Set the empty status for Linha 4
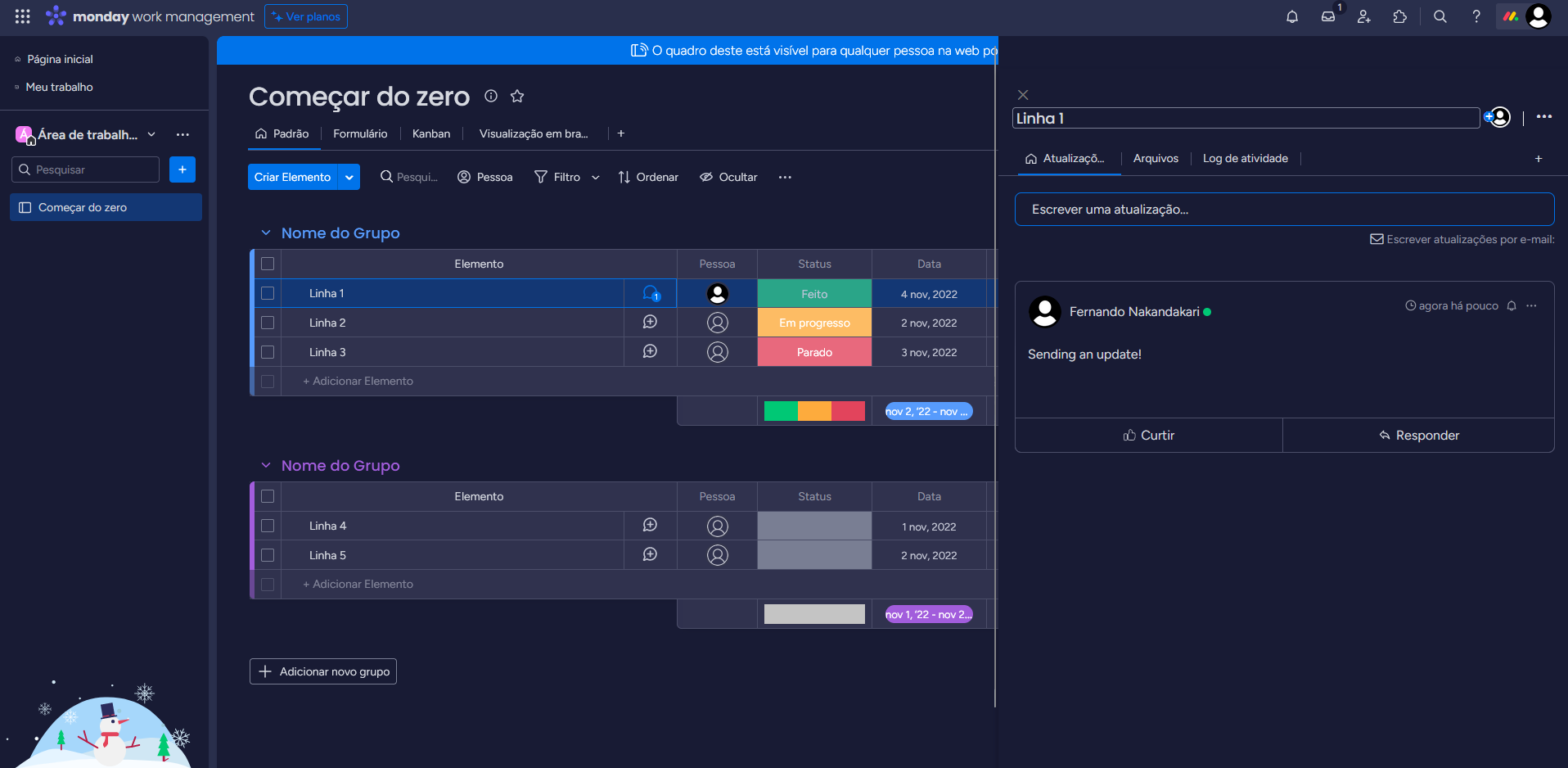This screenshot has width=1568, height=768. 814,526
